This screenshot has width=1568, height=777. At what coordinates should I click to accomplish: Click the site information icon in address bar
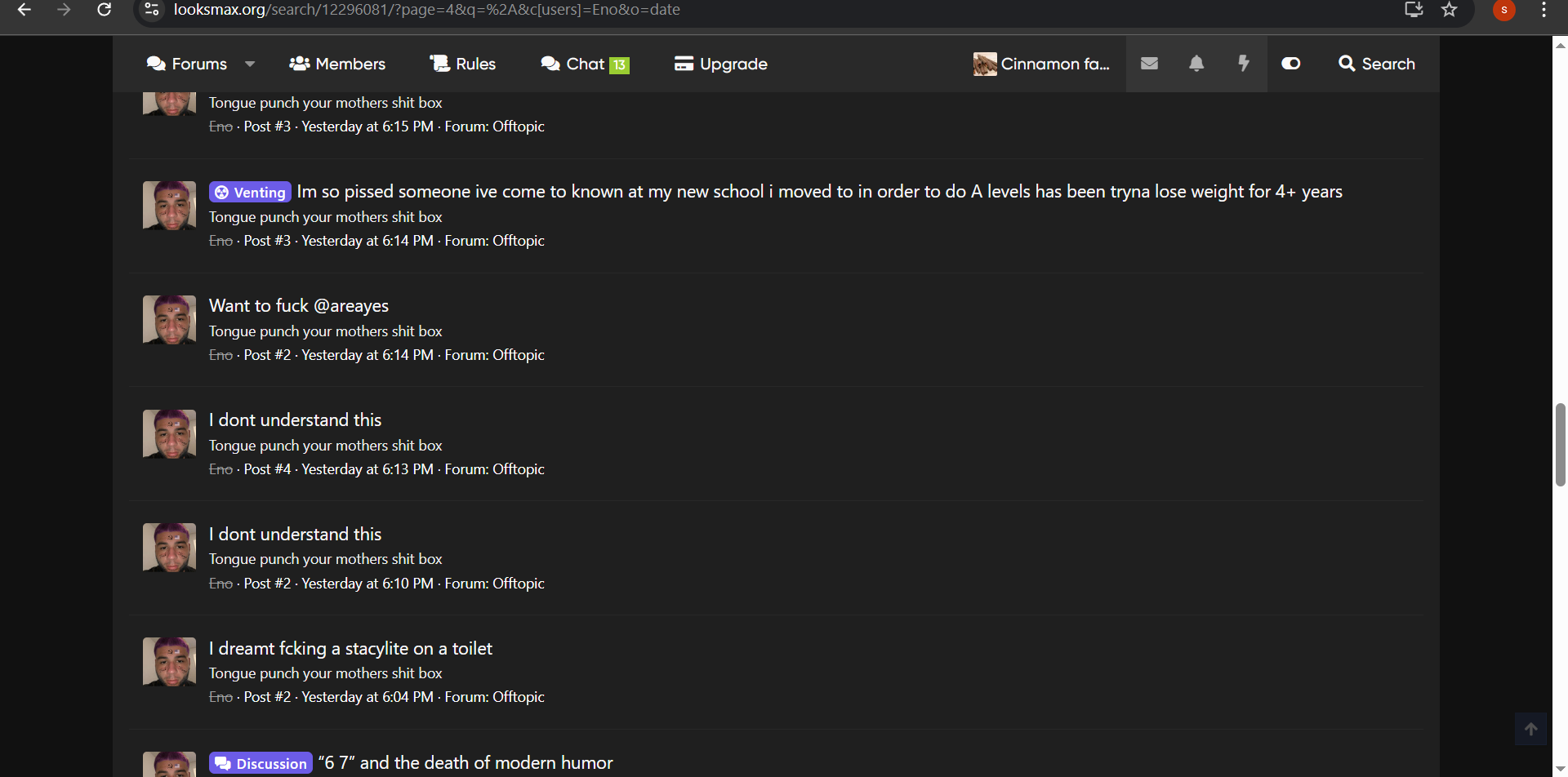click(152, 10)
